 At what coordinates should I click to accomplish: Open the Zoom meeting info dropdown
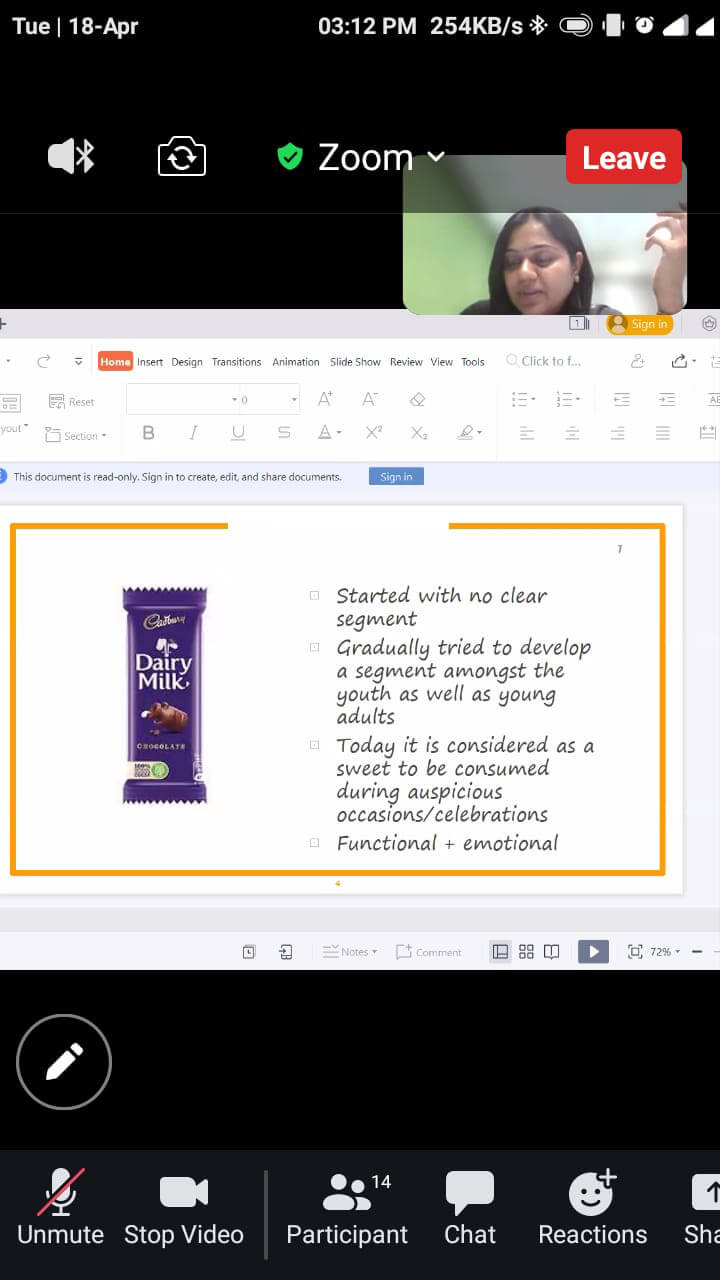pos(381,157)
